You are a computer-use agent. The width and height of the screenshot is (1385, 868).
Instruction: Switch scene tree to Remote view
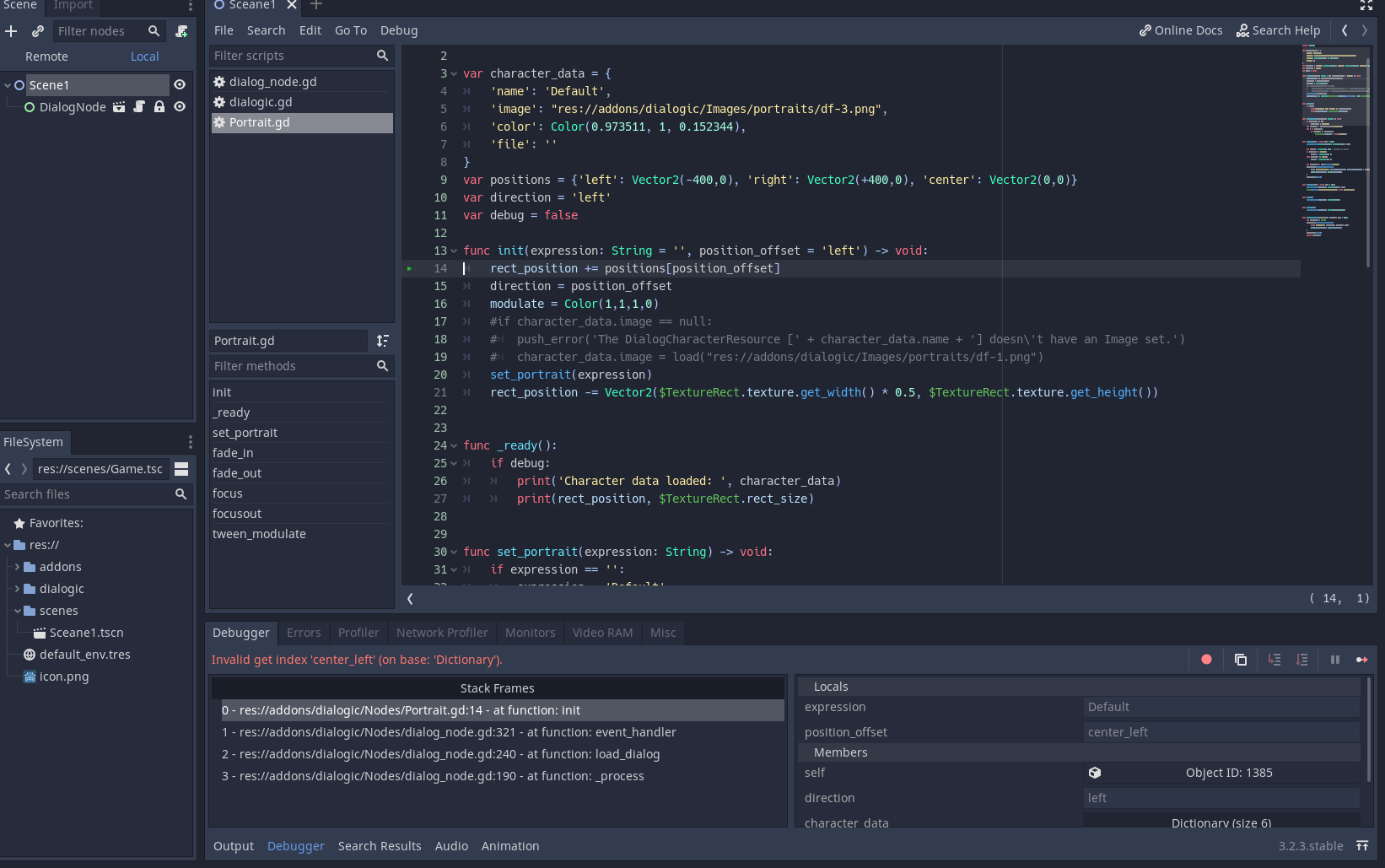46,57
